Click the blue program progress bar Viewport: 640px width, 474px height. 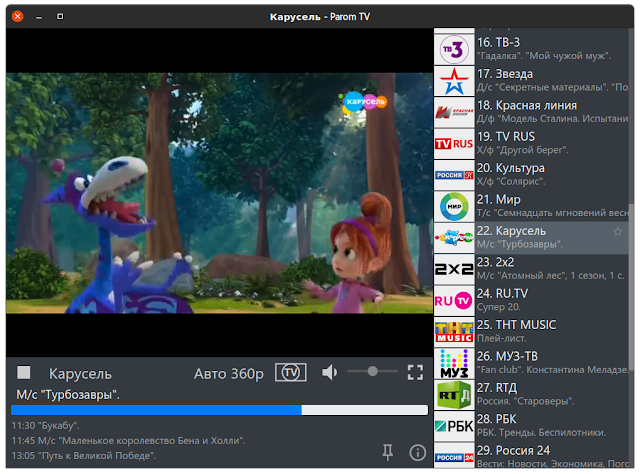pos(220,410)
